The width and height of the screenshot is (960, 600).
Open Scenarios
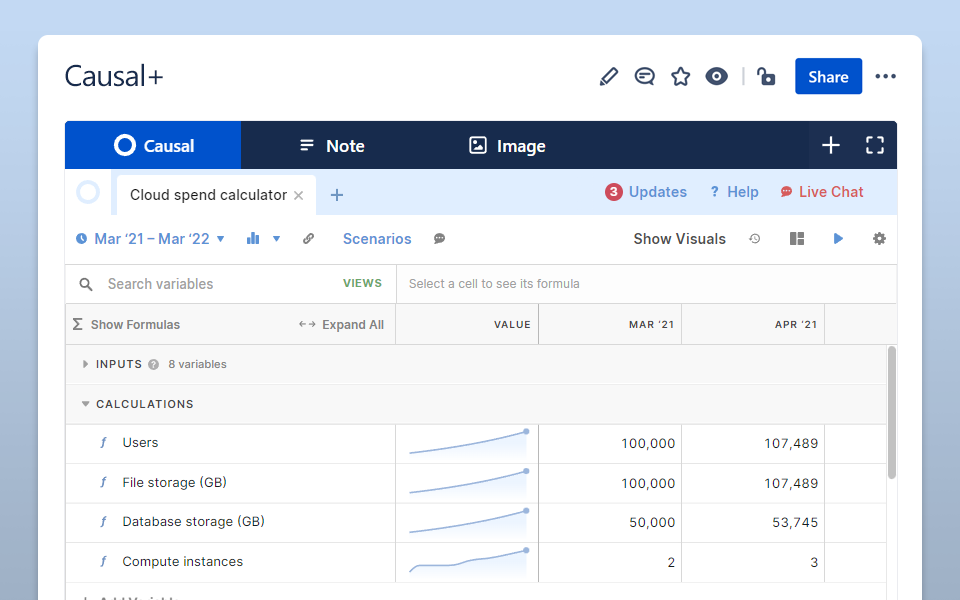tap(377, 239)
